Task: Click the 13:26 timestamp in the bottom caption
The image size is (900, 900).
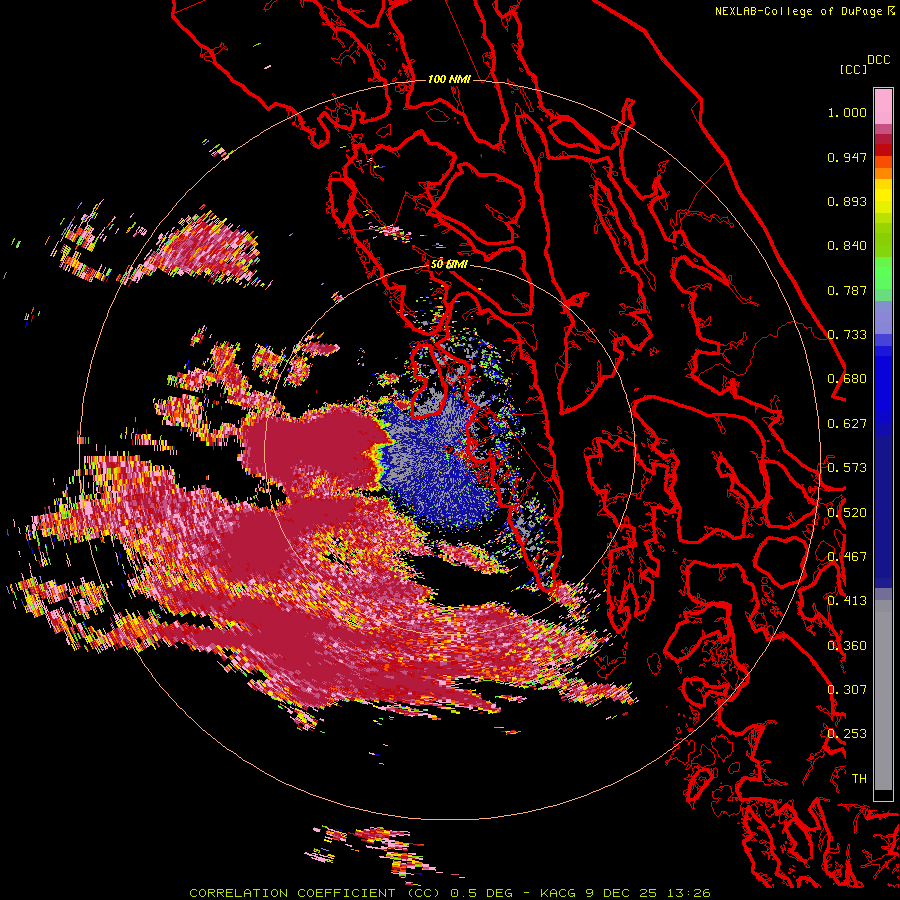Action: (689, 893)
